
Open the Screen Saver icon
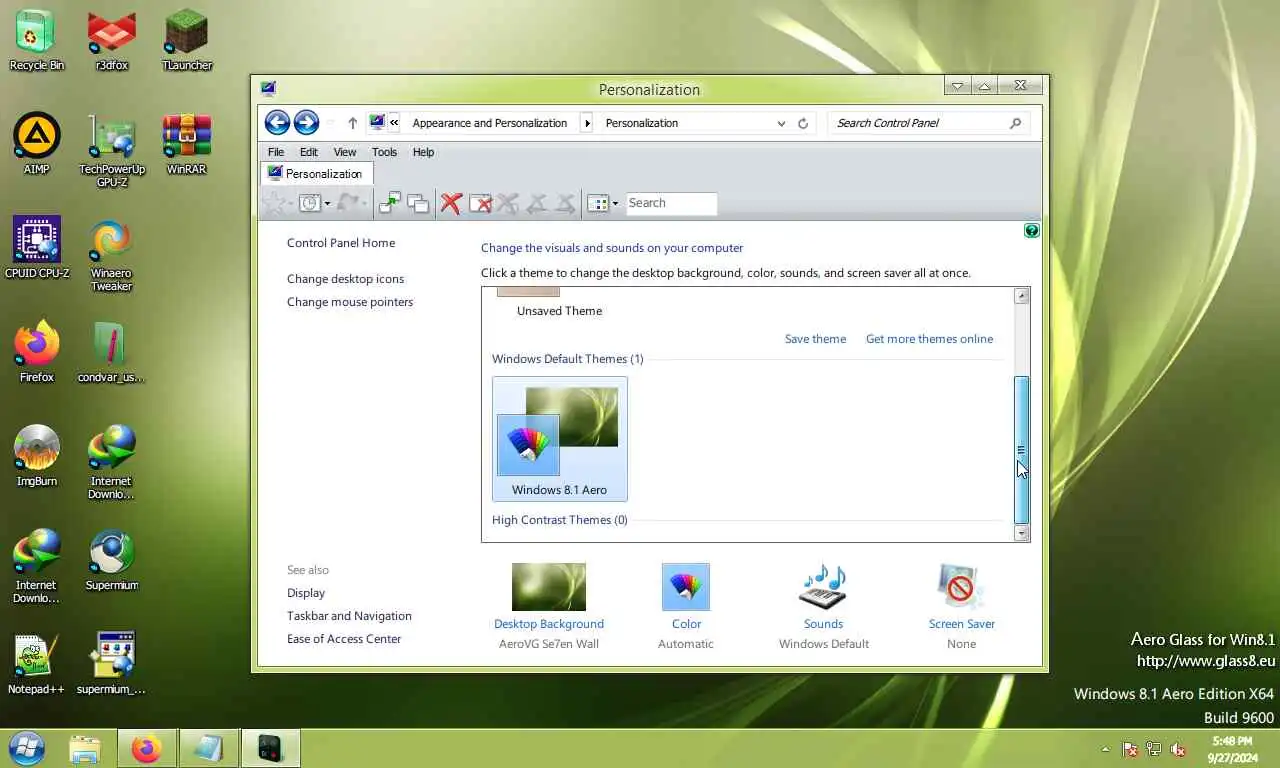coord(961,587)
